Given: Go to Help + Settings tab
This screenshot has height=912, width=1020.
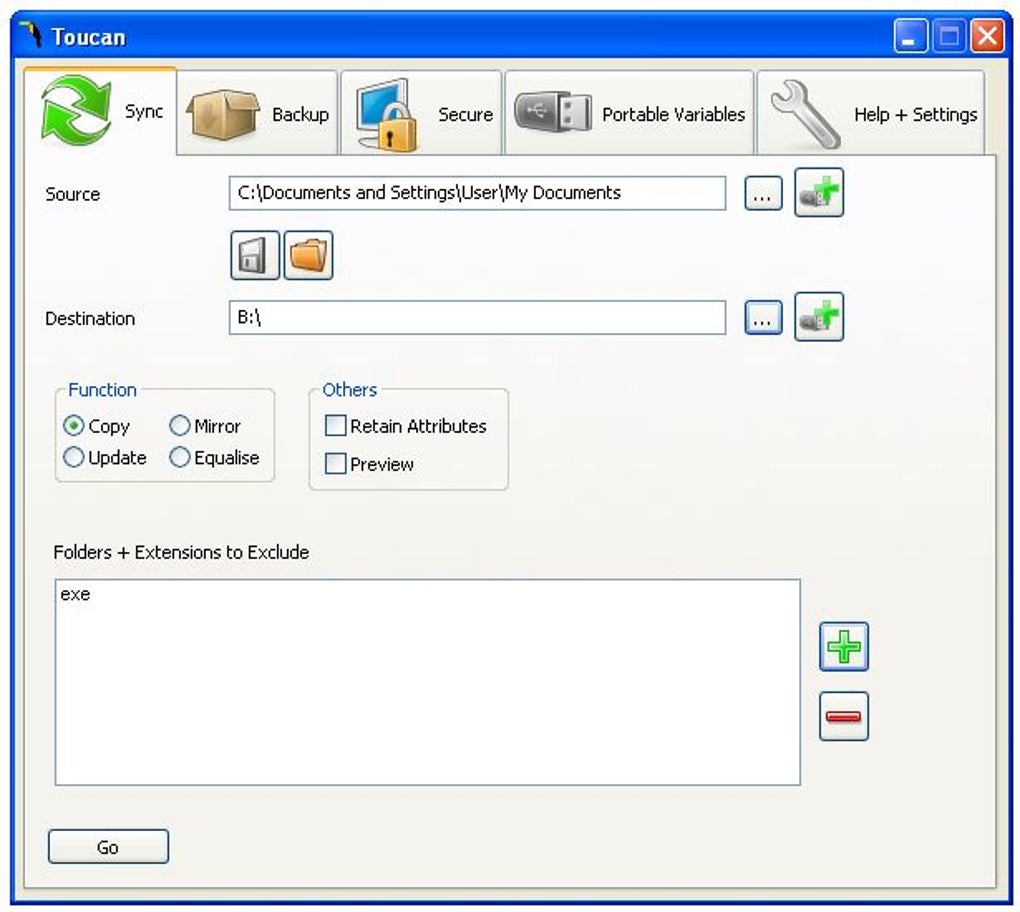Looking at the screenshot, I should [x=871, y=113].
